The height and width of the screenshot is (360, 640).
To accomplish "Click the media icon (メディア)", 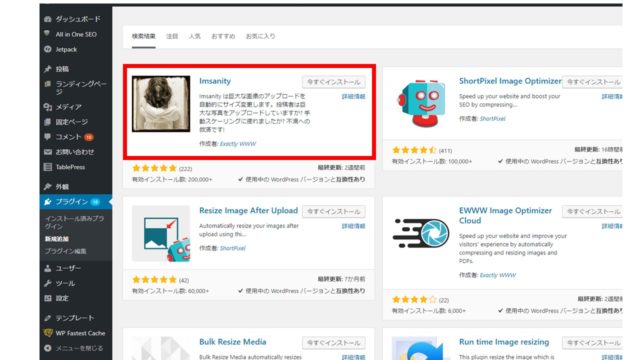I will tap(48, 107).
